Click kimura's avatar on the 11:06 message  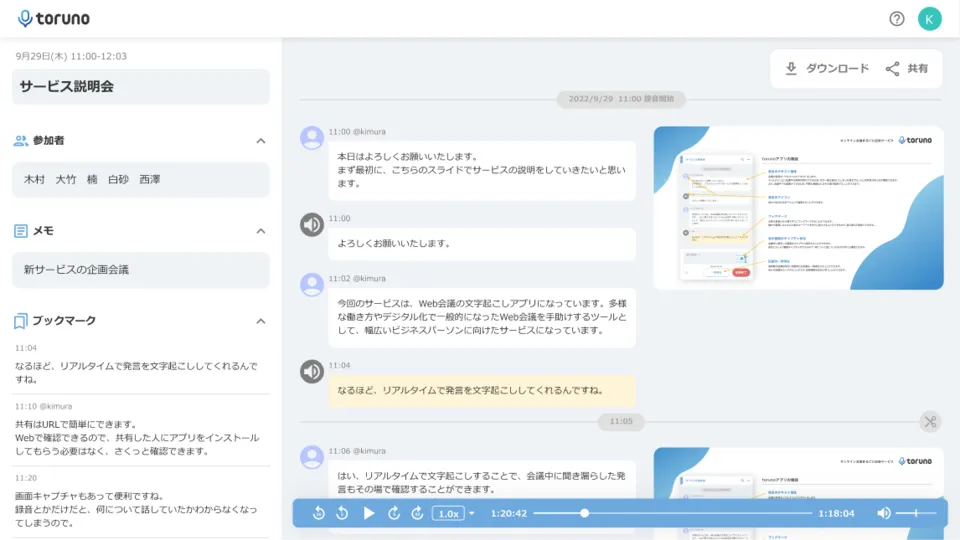pos(312,457)
